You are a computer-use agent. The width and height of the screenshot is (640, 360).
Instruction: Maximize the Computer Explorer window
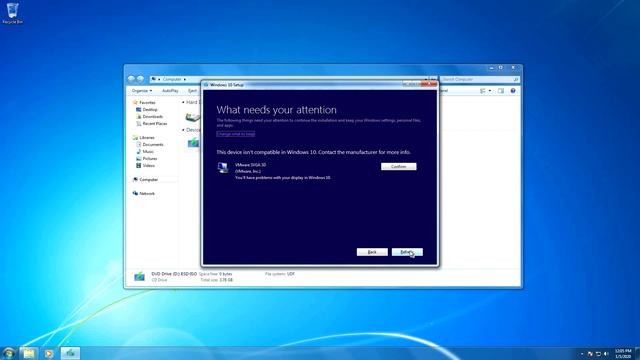point(501,68)
